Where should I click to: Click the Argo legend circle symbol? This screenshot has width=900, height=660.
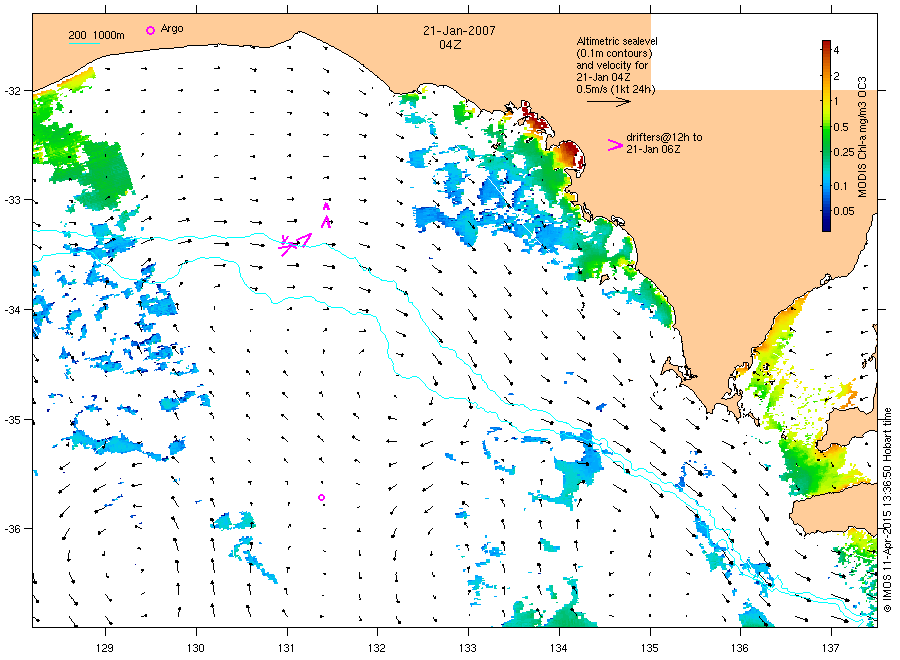tap(150, 30)
